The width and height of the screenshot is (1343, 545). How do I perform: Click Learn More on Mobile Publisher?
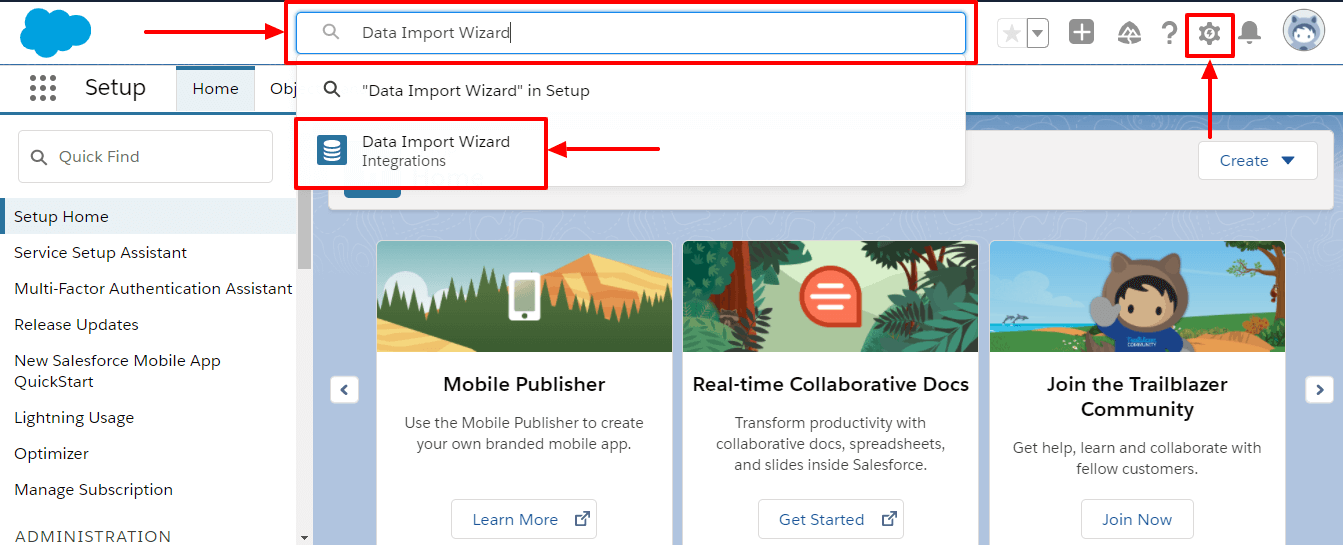click(524, 520)
